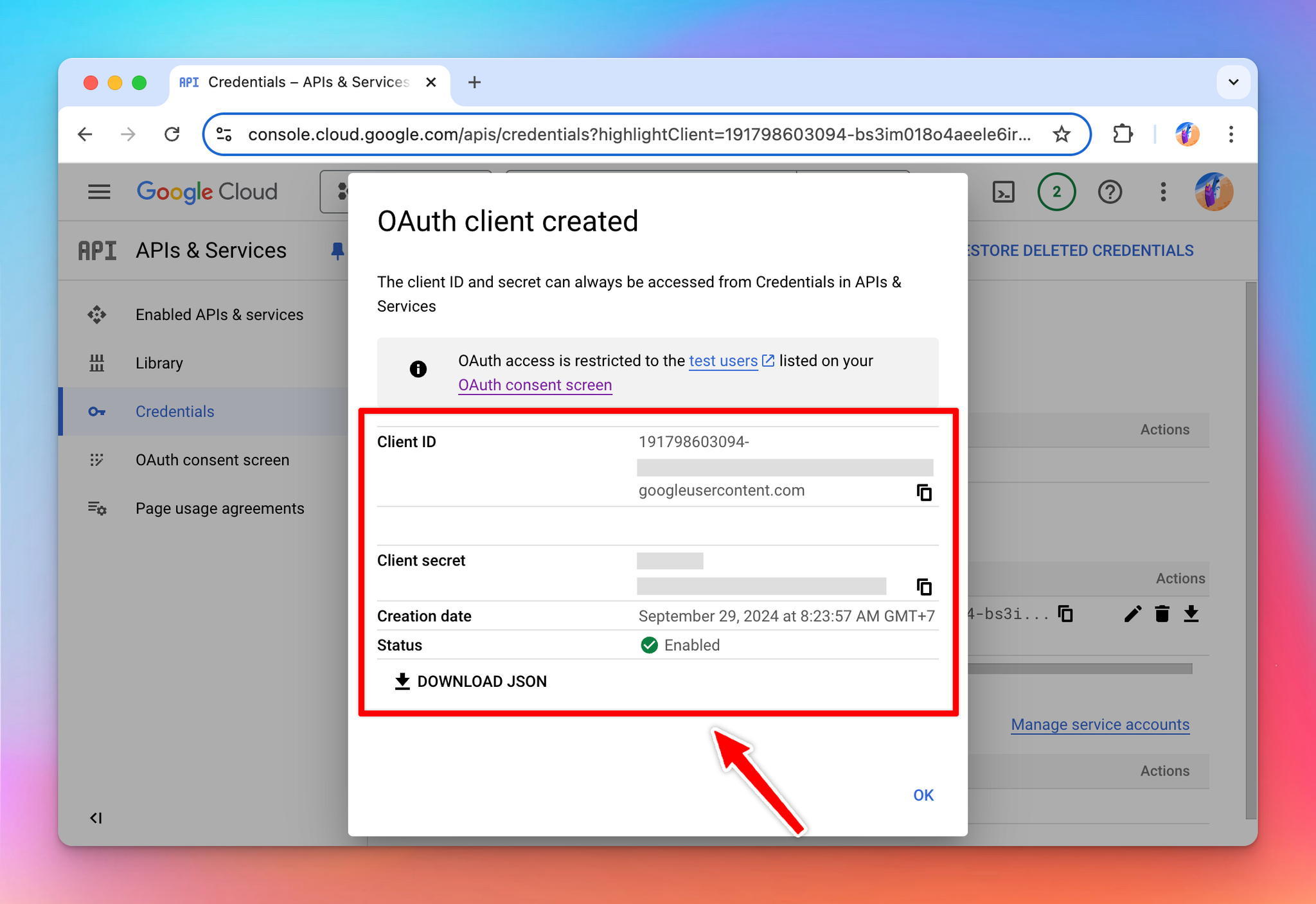Open the OAuth consent screen link
Screen dimensions: 1316x904
[x=535, y=385]
